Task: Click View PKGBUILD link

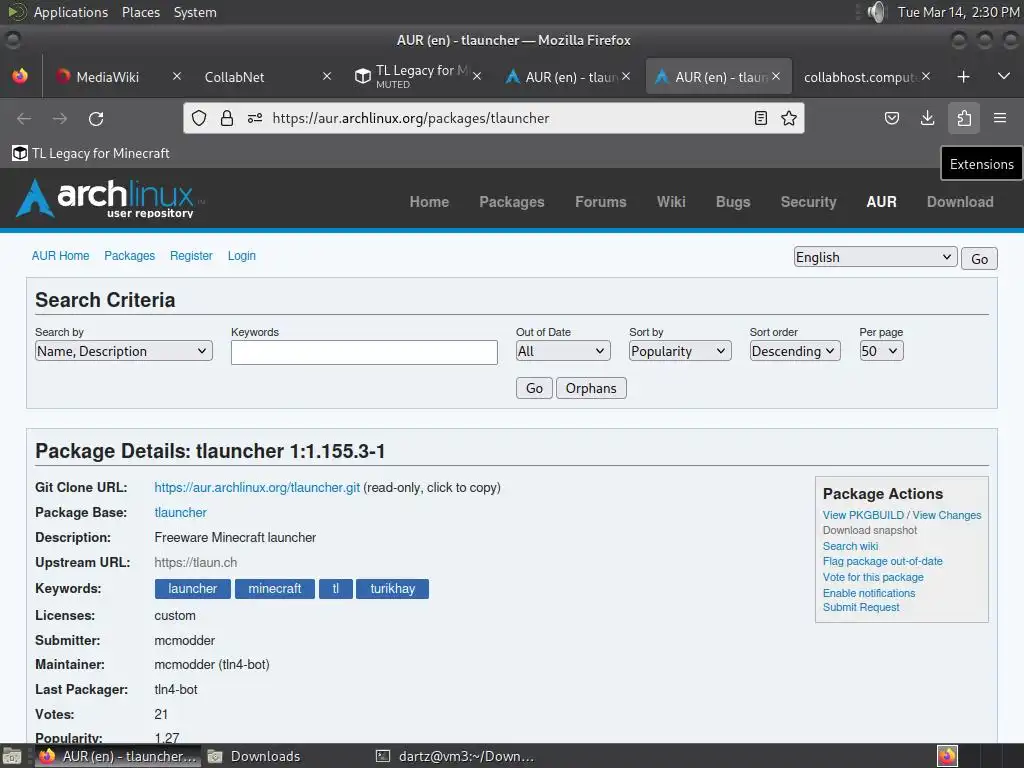Action: point(863,515)
